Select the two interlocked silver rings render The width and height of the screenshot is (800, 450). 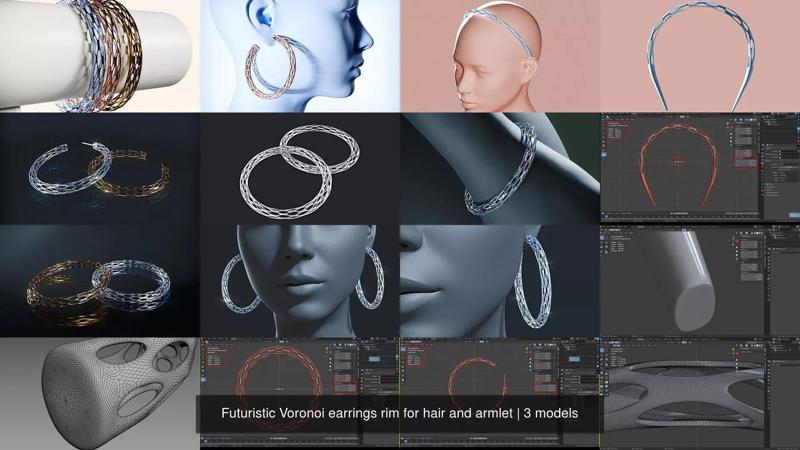(300, 169)
